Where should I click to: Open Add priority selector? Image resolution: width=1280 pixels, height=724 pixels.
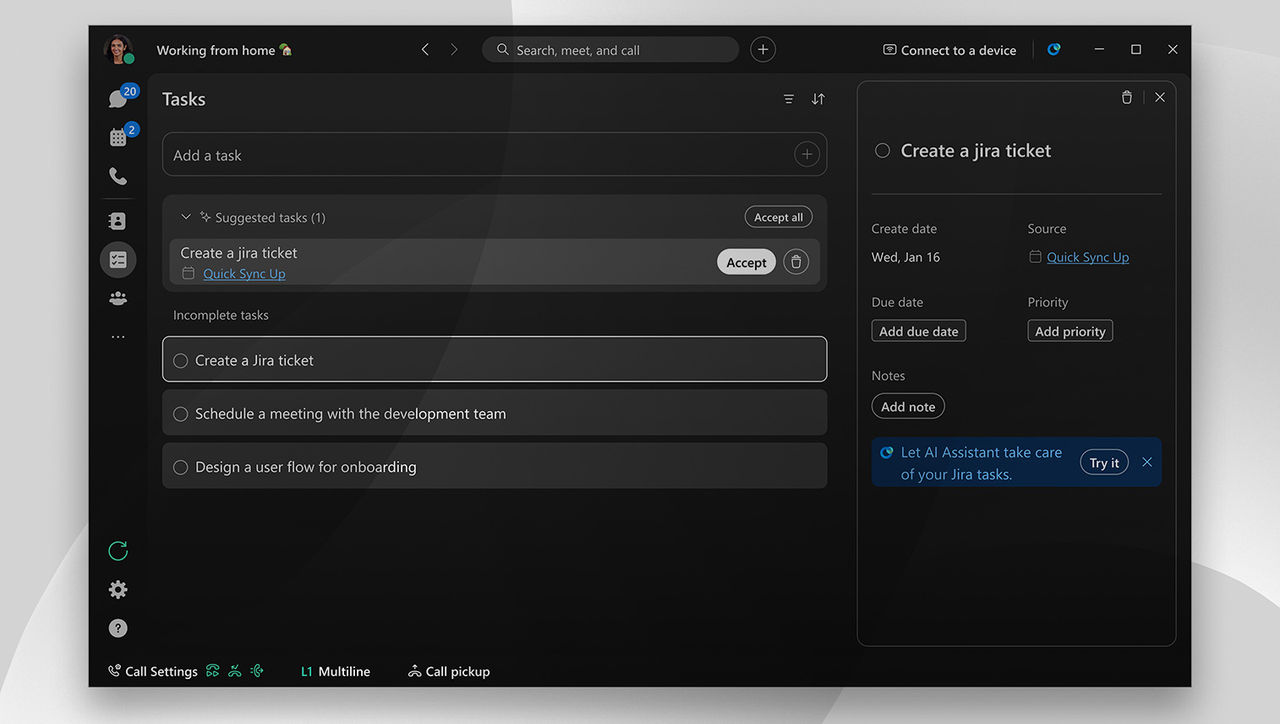1069,331
